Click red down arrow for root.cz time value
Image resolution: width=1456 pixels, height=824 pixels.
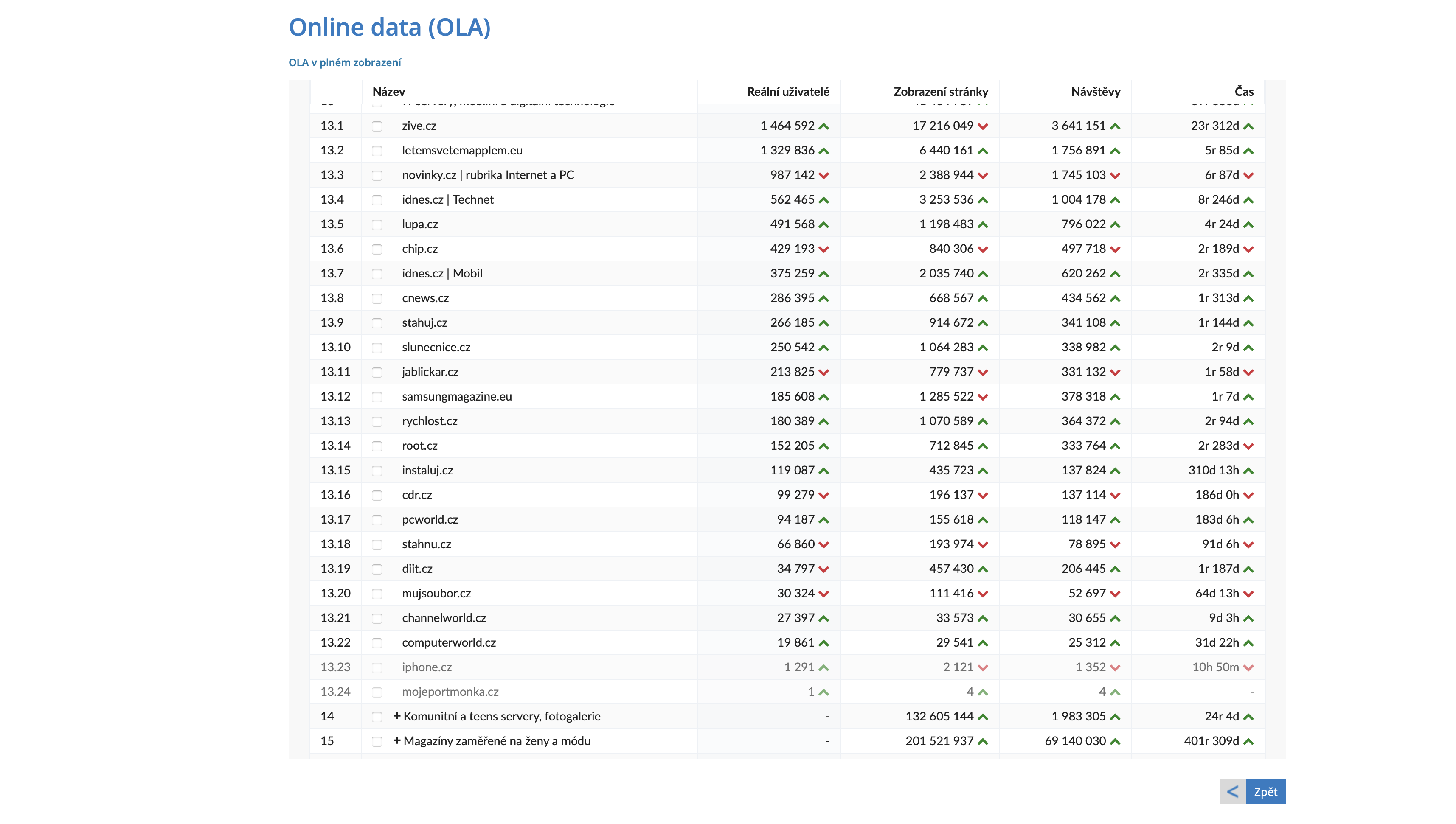click(x=1248, y=446)
